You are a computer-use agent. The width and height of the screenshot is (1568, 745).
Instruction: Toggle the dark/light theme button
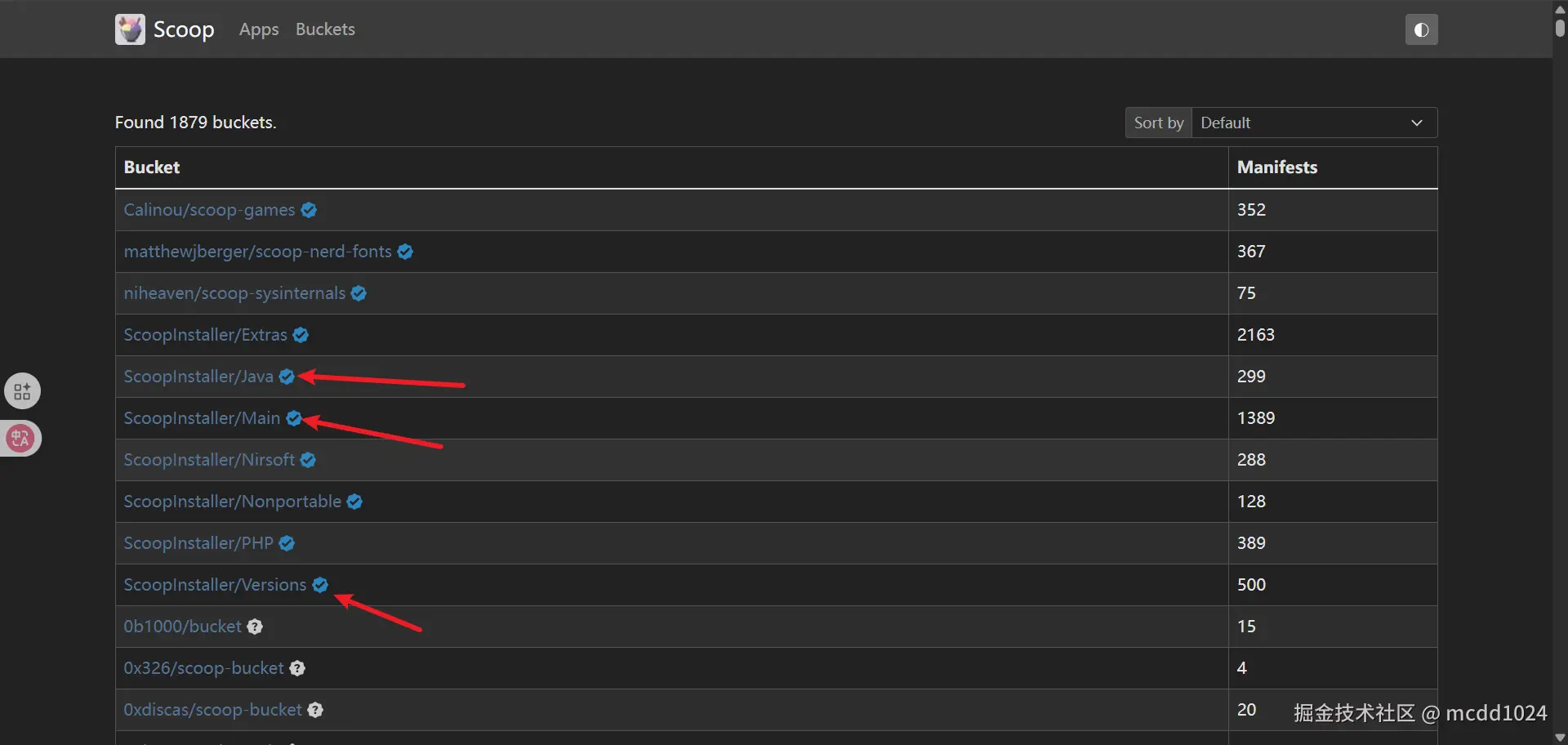click(1421, 30)
